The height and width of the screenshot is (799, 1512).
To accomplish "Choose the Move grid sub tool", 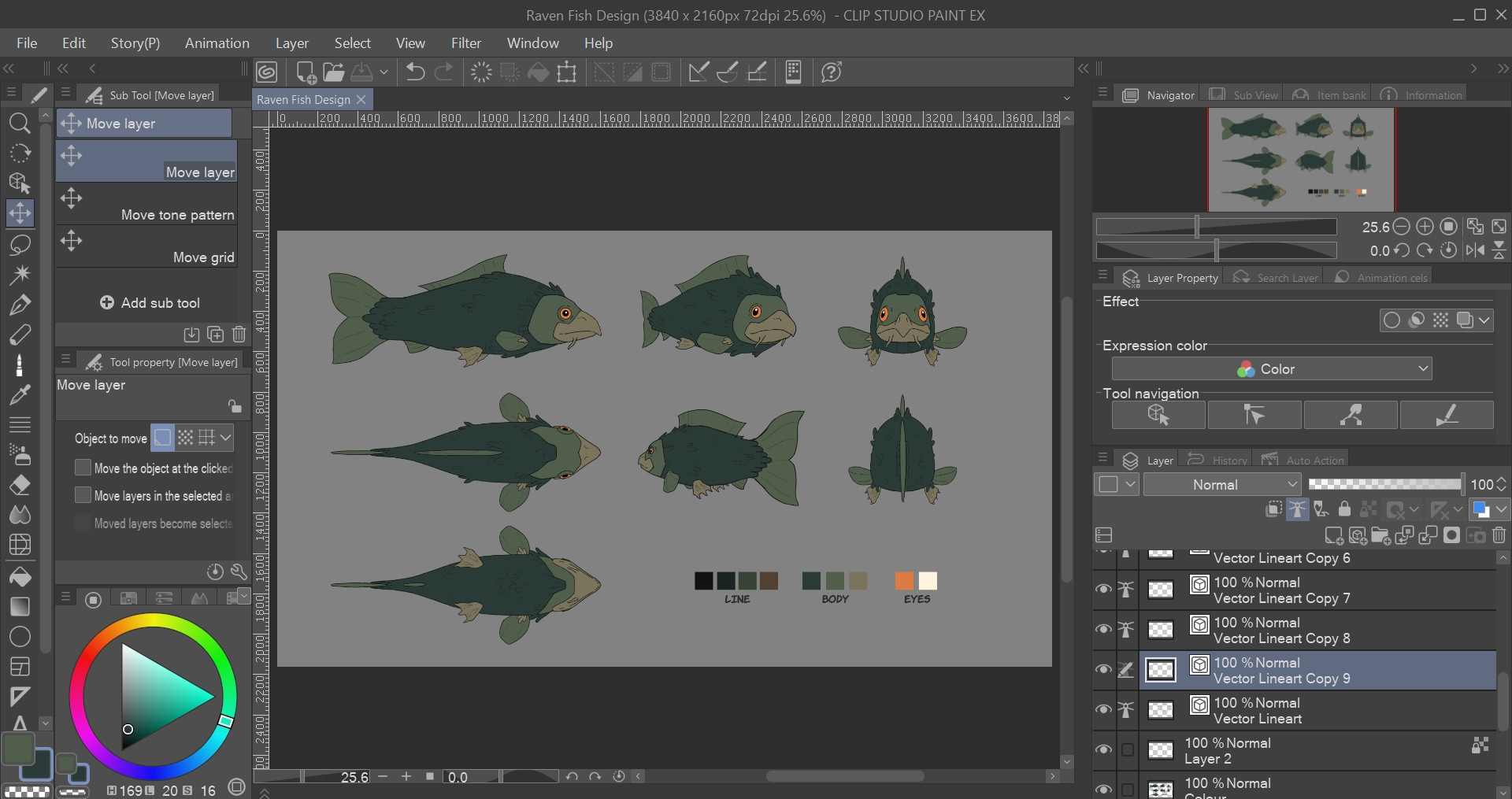I will click(x=146, y=247).
